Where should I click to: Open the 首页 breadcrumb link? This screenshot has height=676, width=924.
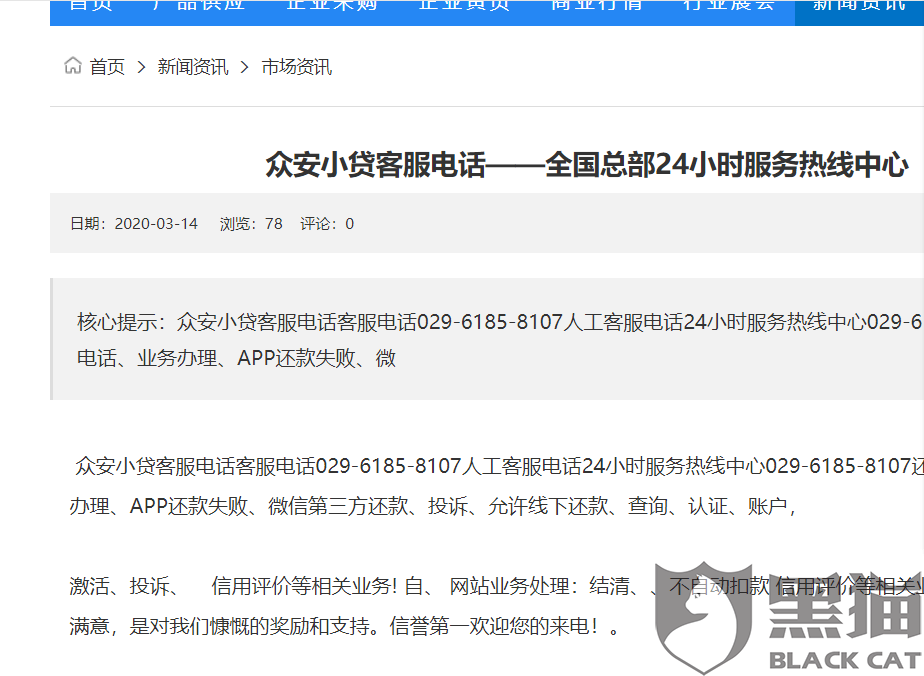pos(107,67)
